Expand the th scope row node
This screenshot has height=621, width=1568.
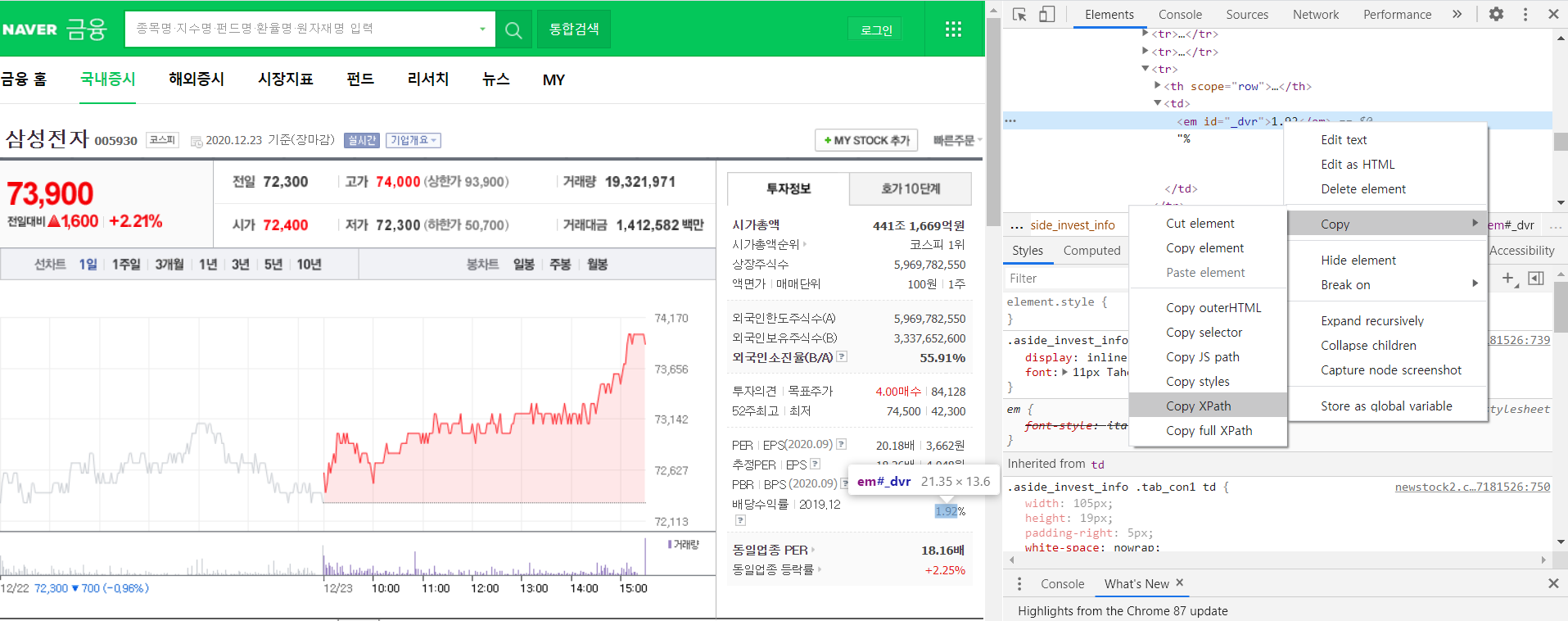tap(1158, 85)
